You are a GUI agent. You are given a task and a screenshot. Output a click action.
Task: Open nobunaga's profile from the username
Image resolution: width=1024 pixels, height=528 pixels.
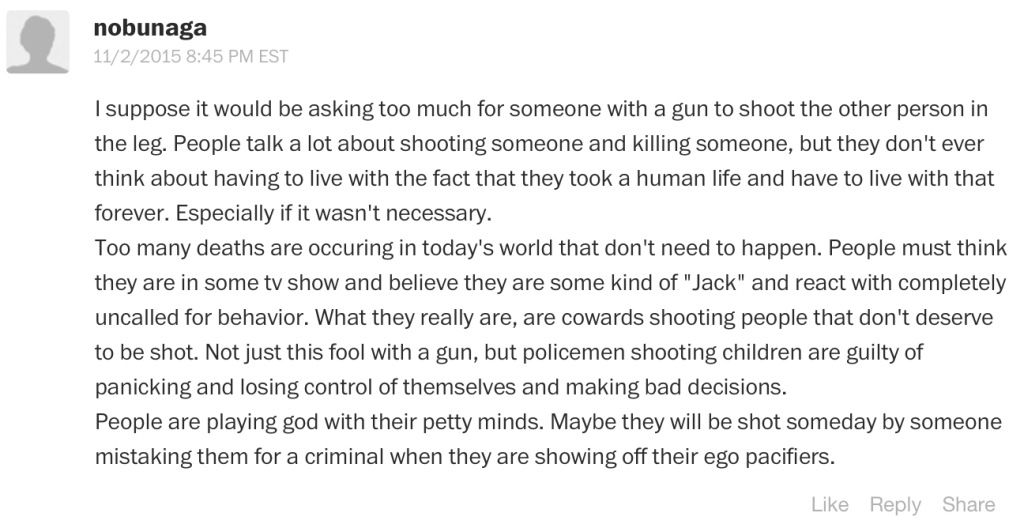click(150, 28)
